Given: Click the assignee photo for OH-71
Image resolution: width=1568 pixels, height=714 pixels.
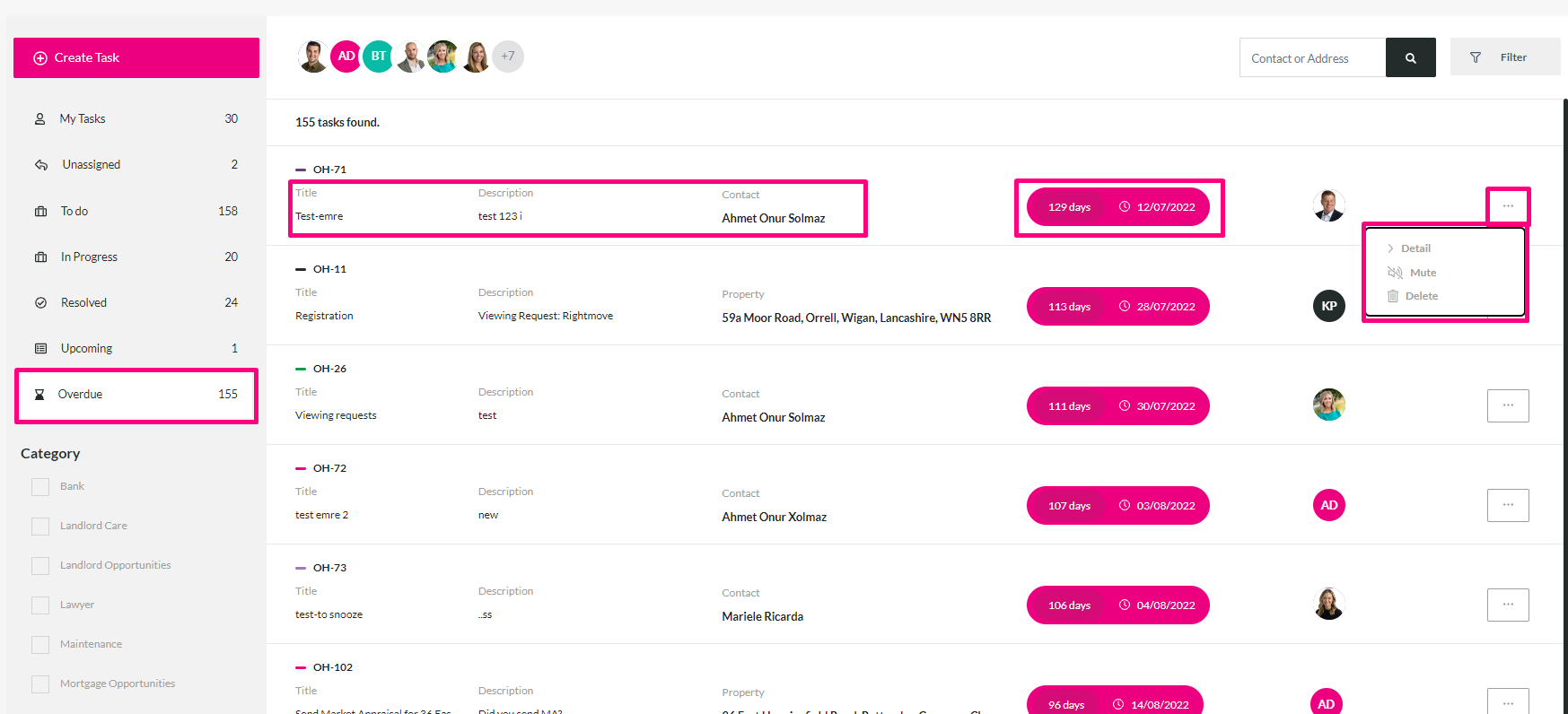Looking at the screenshot, I should coord(1329,205).
